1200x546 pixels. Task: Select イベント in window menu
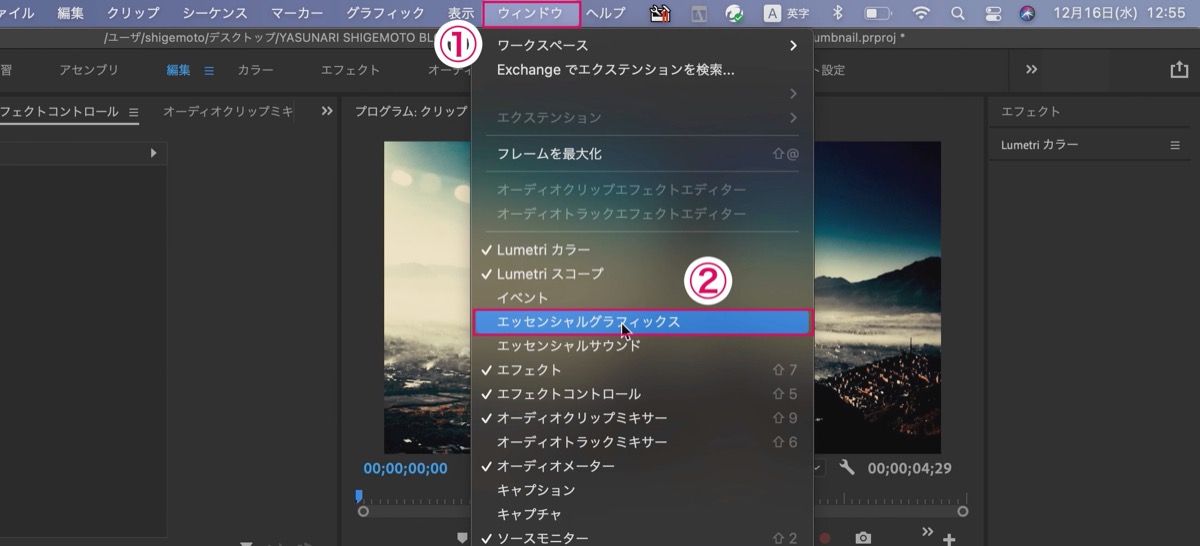642,298
